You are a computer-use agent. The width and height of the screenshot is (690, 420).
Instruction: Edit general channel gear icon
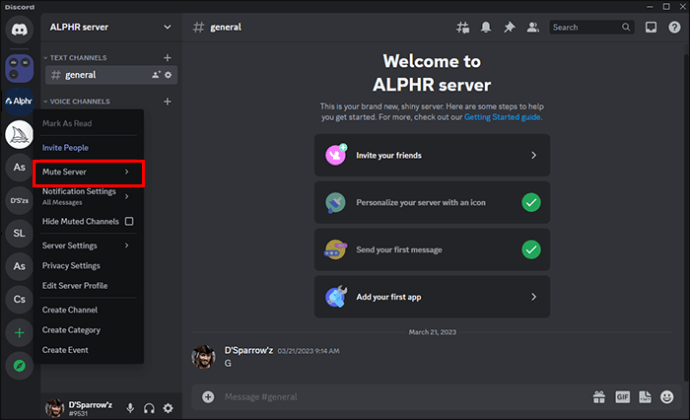(x=168, y=75)
